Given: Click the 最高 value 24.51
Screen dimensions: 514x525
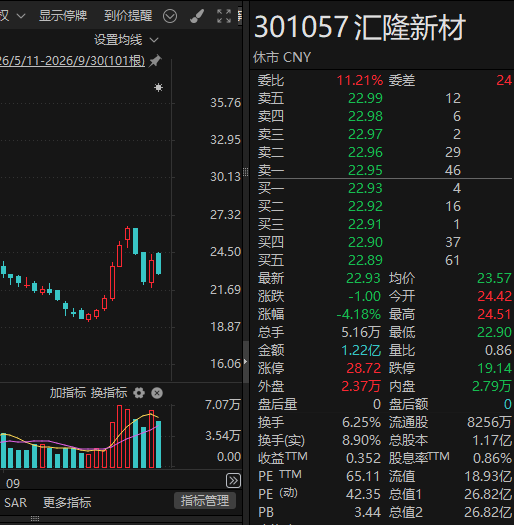Looking at the screenshot, I should click(x=494, y=314).
